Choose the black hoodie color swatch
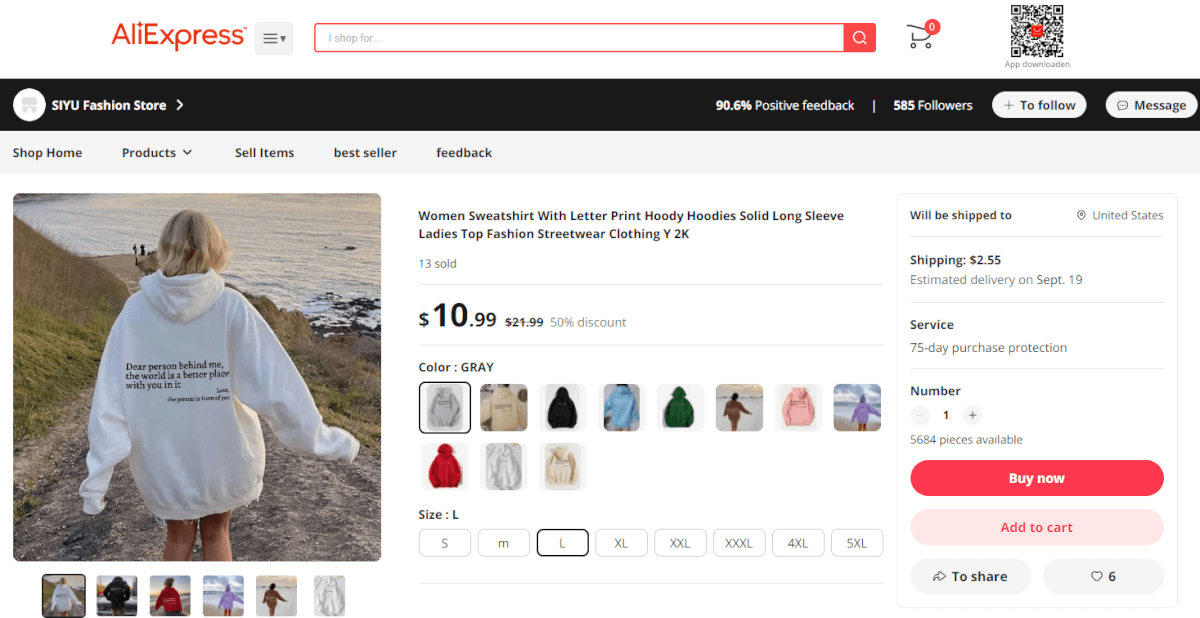The height and width of the screenshot is (618, 1200). point(563,408)
